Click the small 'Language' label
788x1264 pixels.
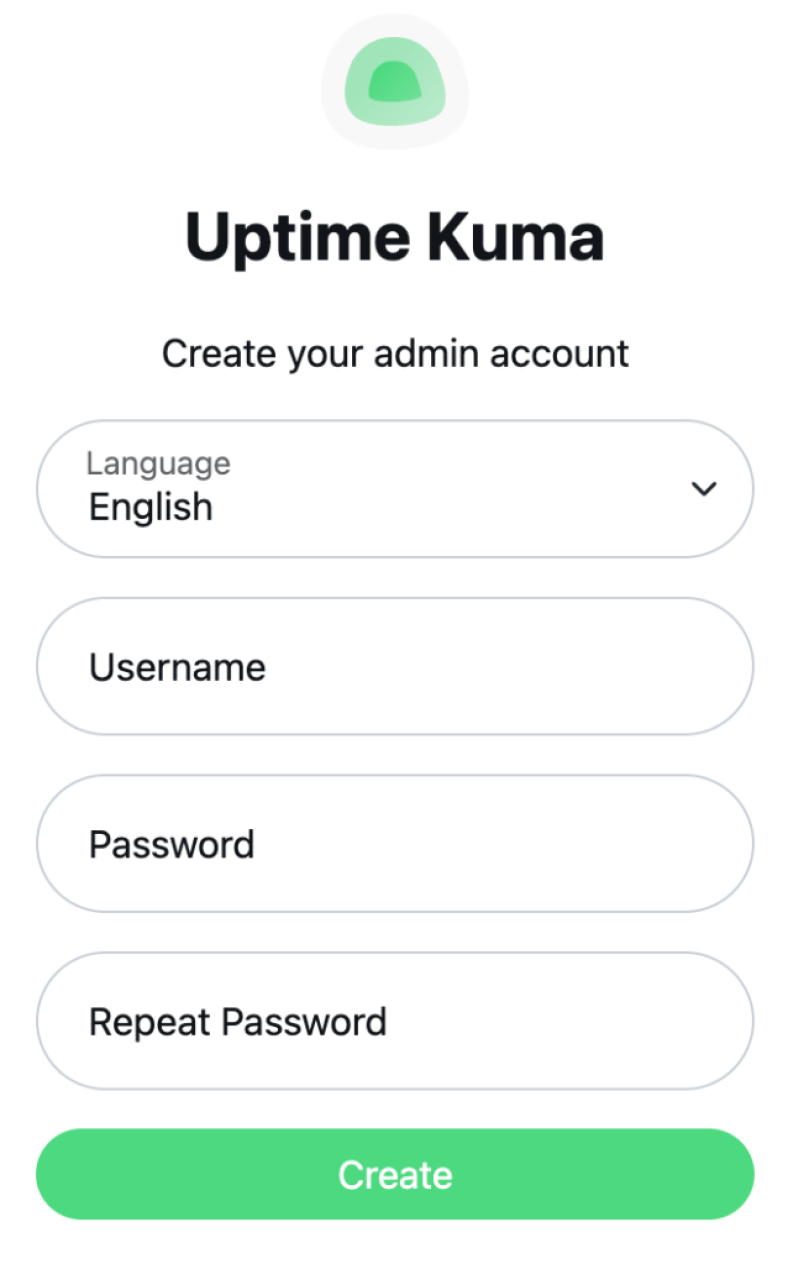pyautogui.click(x=158, y=463)
